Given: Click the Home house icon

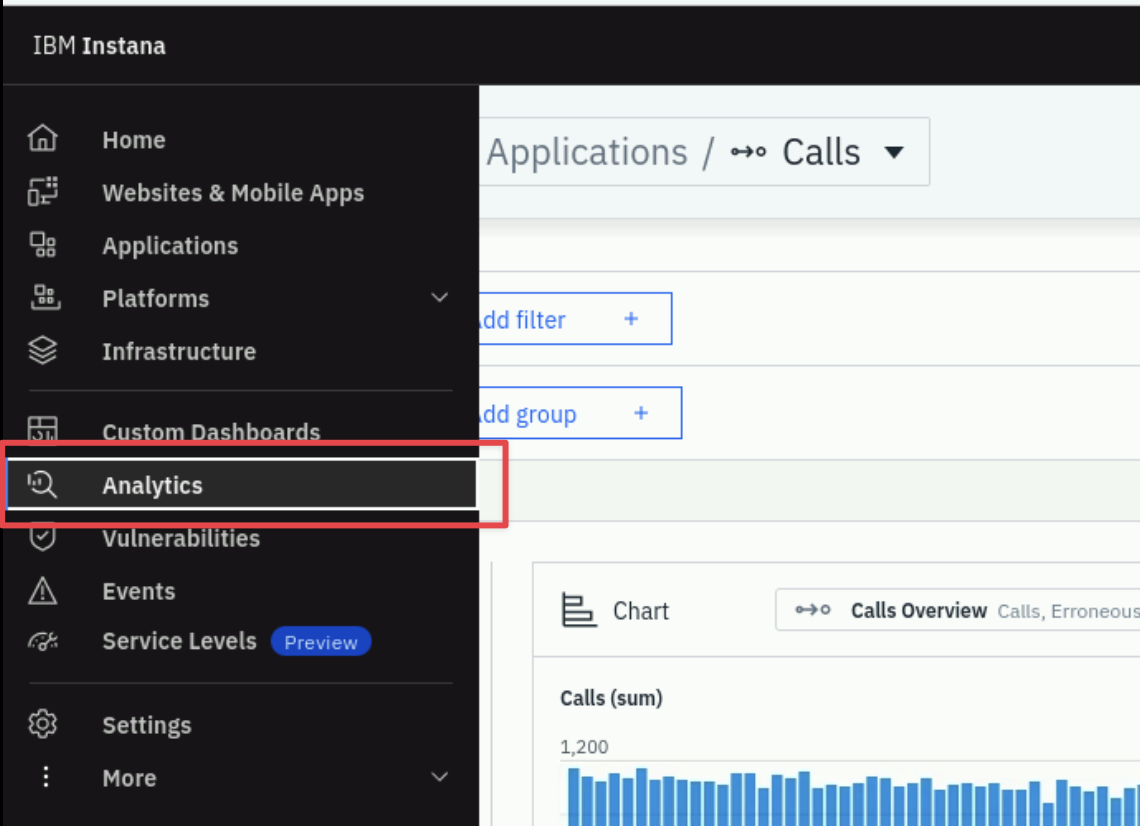Looking at the screenshot, I should 42,138.
